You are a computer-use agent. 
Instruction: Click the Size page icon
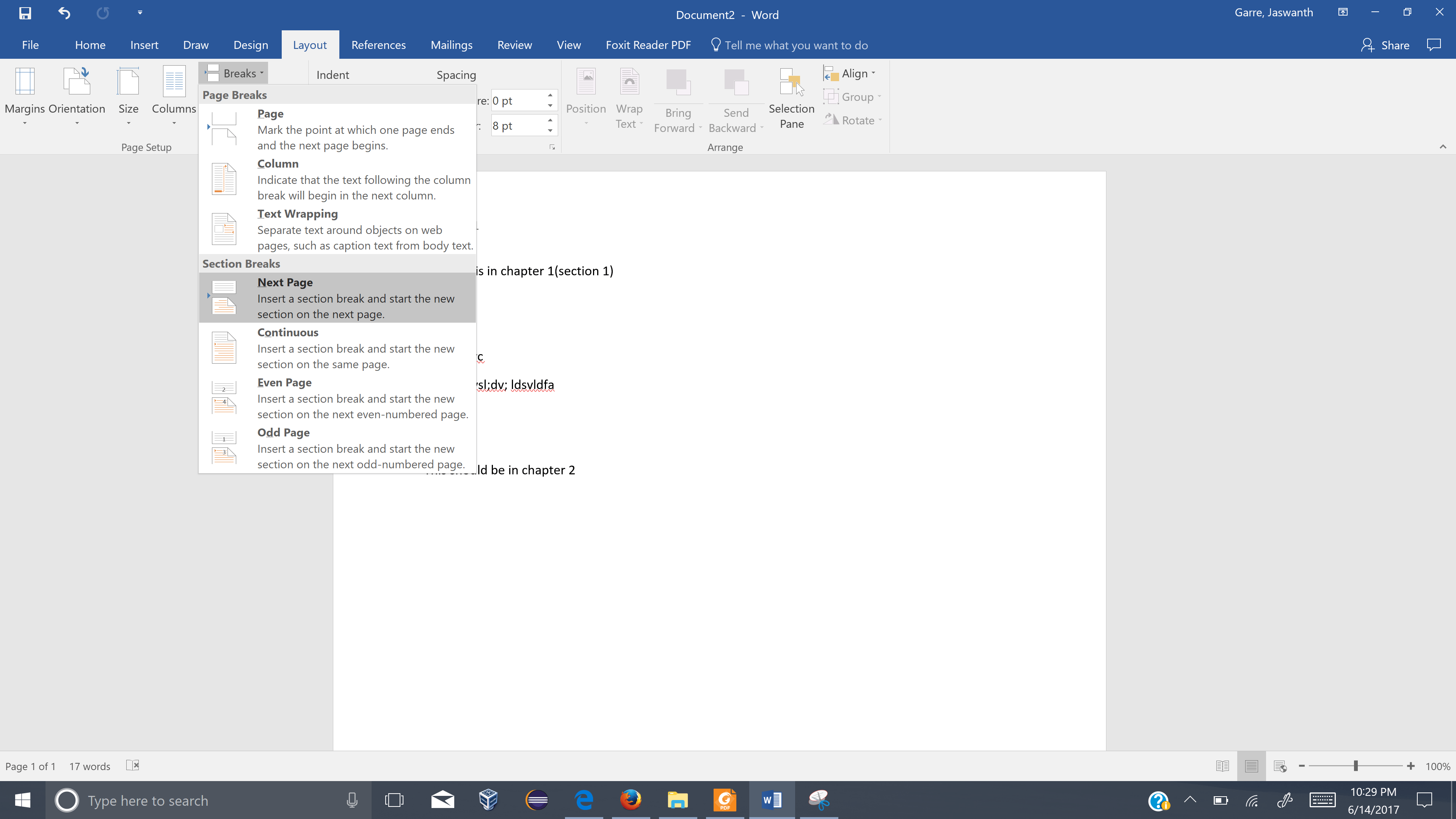pos(128,82)
